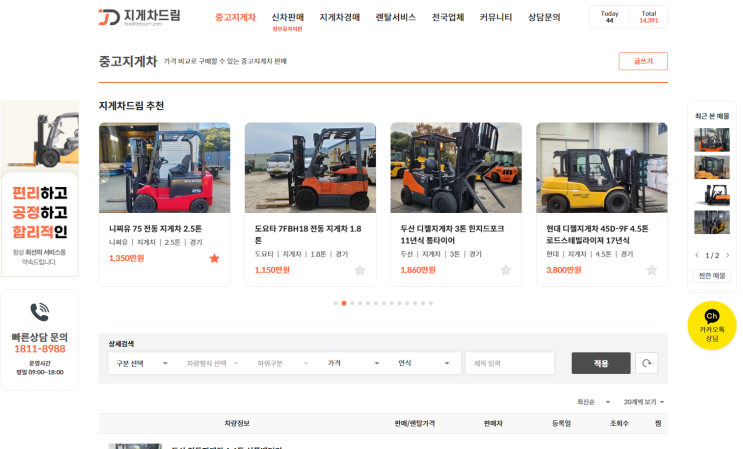743x449 pixels.
Task: Open the 지게차경매 menu
Action: [x=339, y=18]
